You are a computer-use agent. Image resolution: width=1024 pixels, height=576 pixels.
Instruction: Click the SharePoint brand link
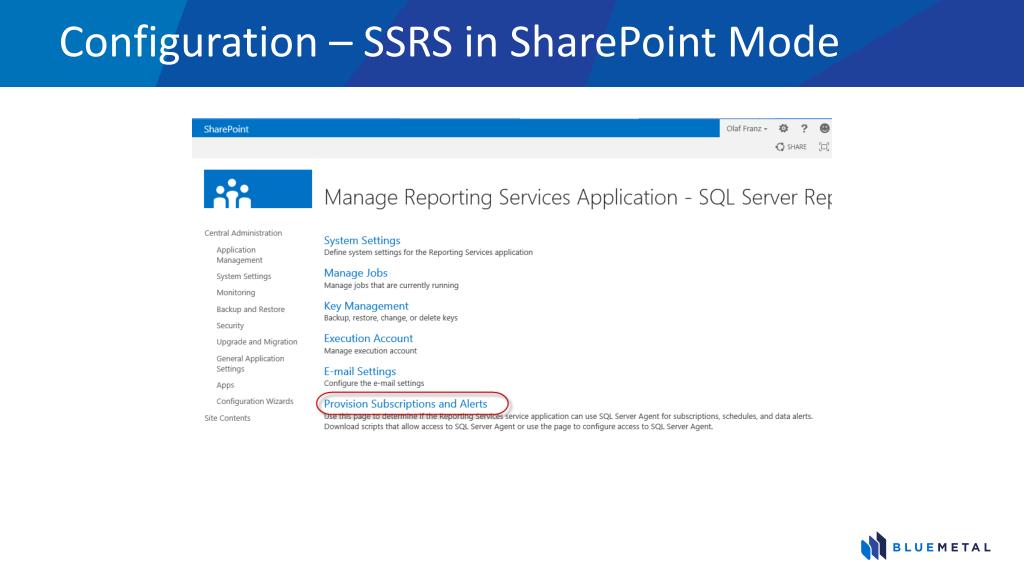point(226,129)
